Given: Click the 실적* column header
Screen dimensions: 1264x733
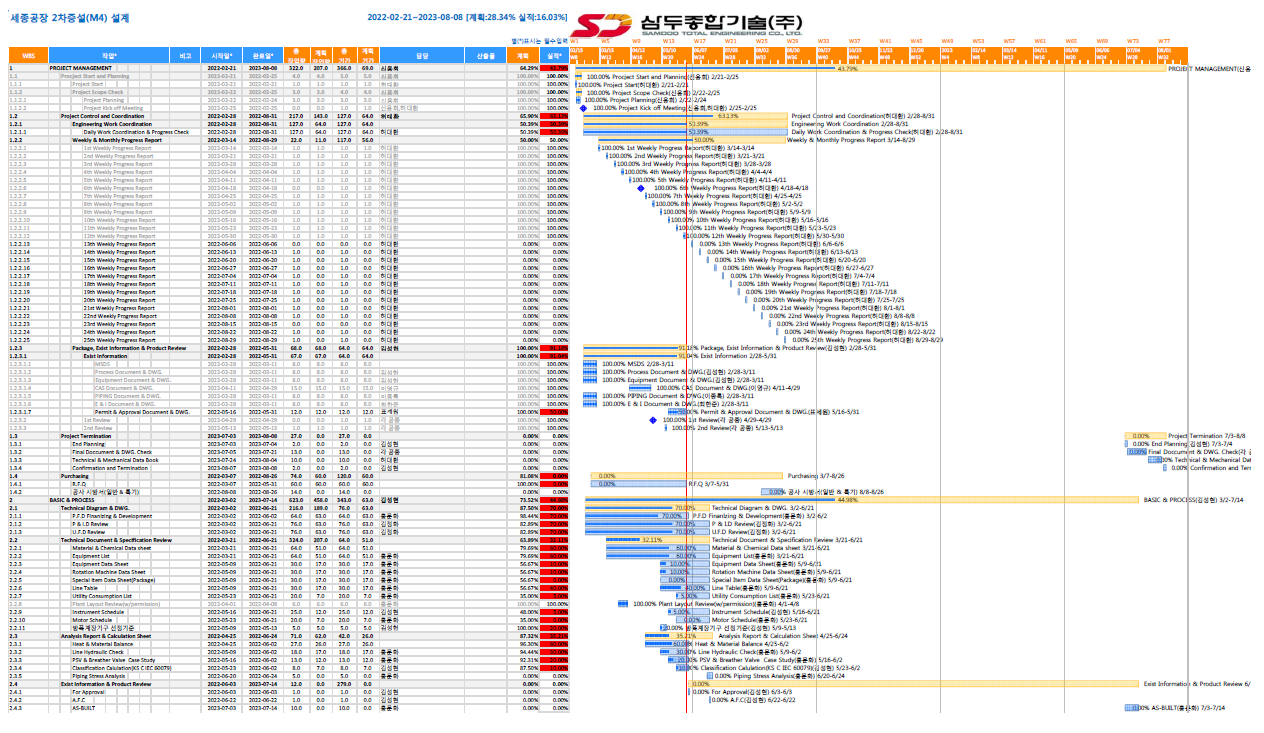Looking at the screenshot, I should click(556, 56).
